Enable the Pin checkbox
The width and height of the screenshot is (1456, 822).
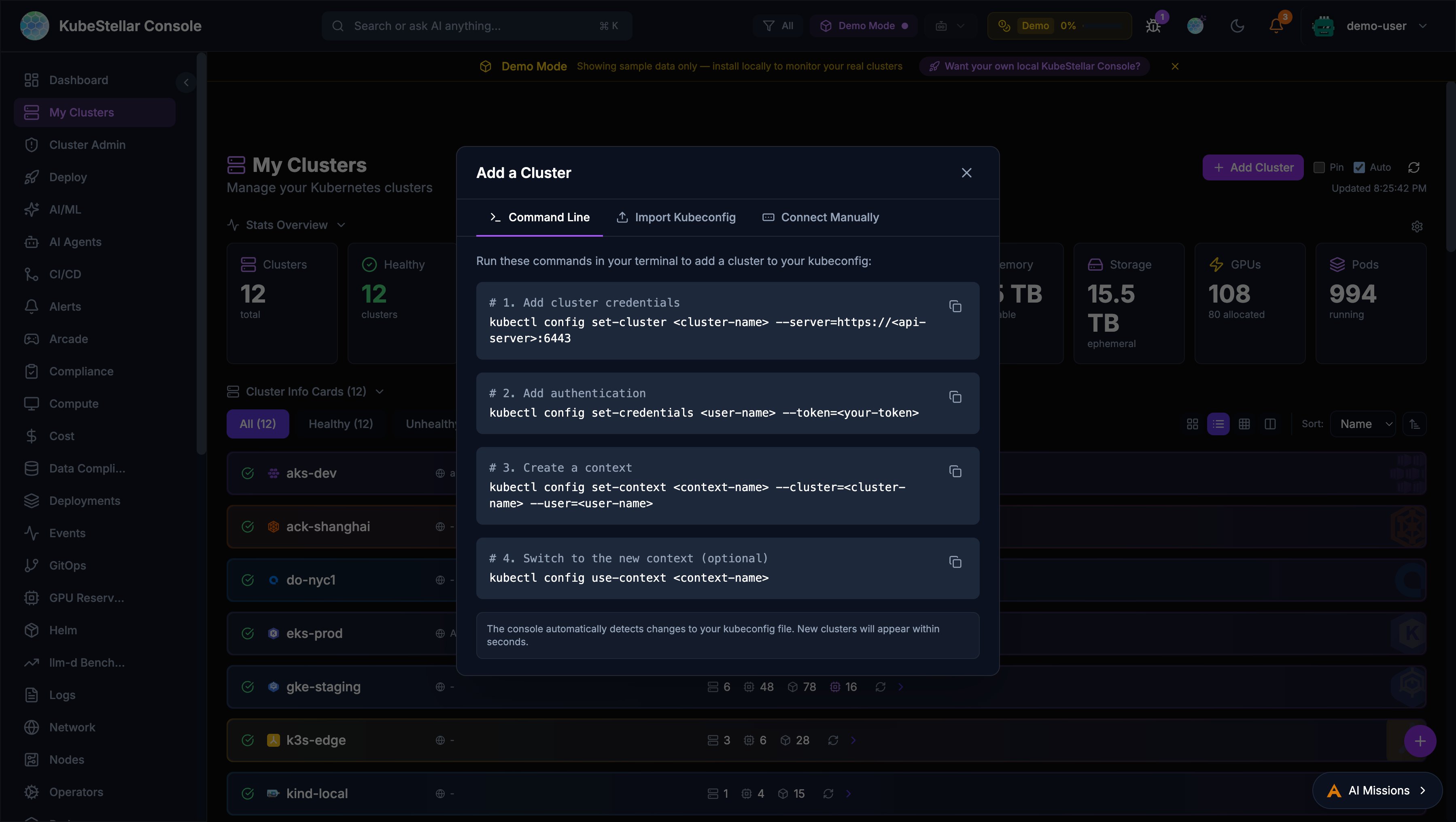[x=1319, y=167]
